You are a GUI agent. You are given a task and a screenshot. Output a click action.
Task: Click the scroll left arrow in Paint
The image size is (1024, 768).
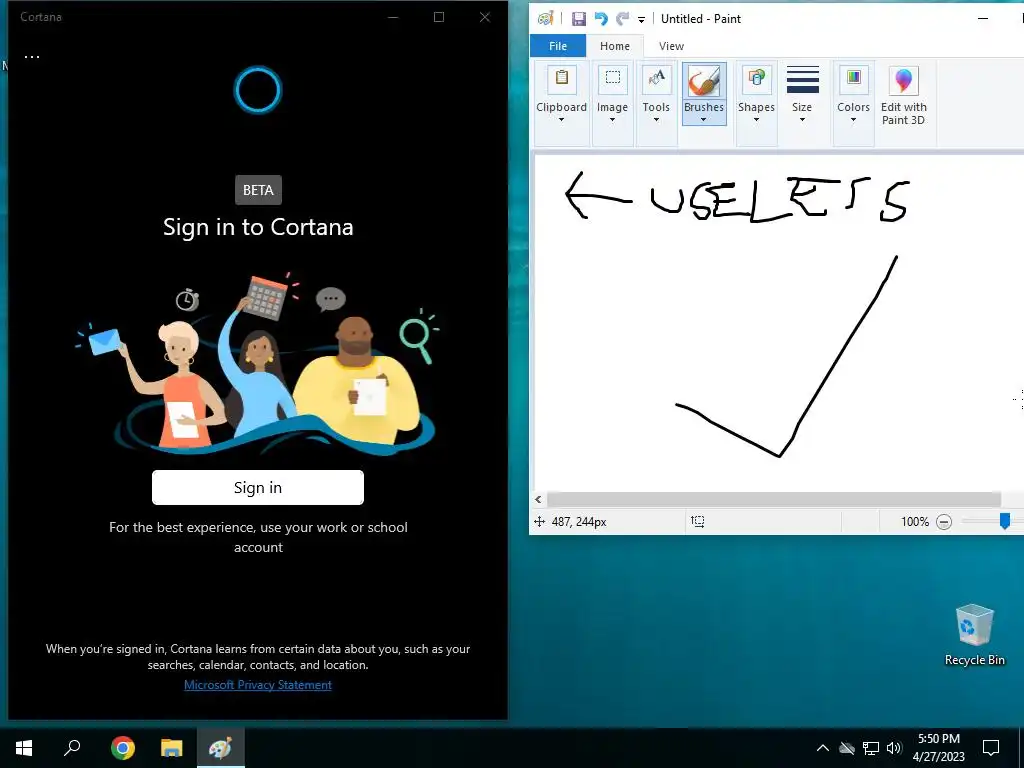pos(538,500)
